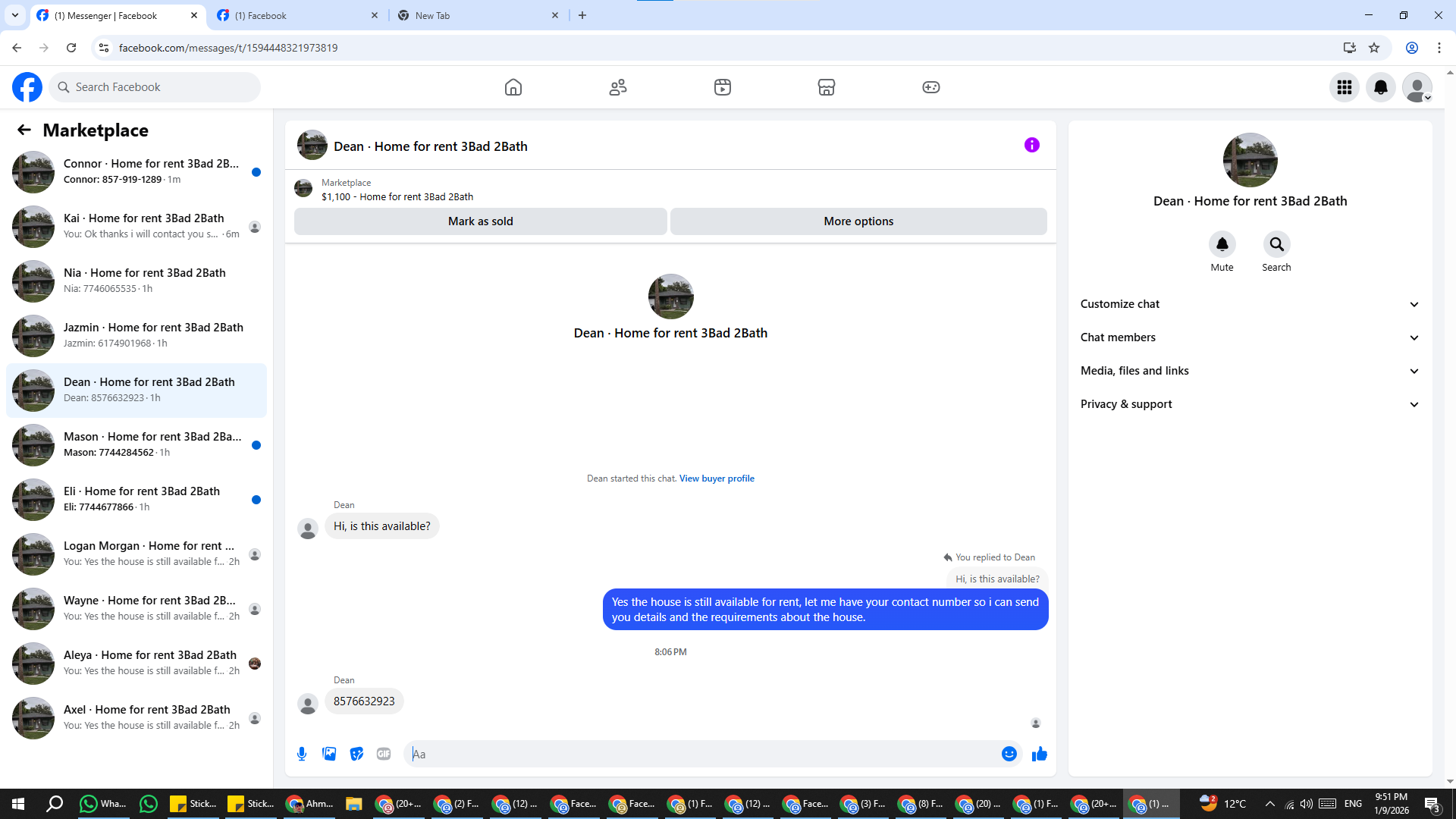Open the GIF picker icon
Viewport: 1456px width, 819px height.
pyautogui.click(x=384, y=754)
